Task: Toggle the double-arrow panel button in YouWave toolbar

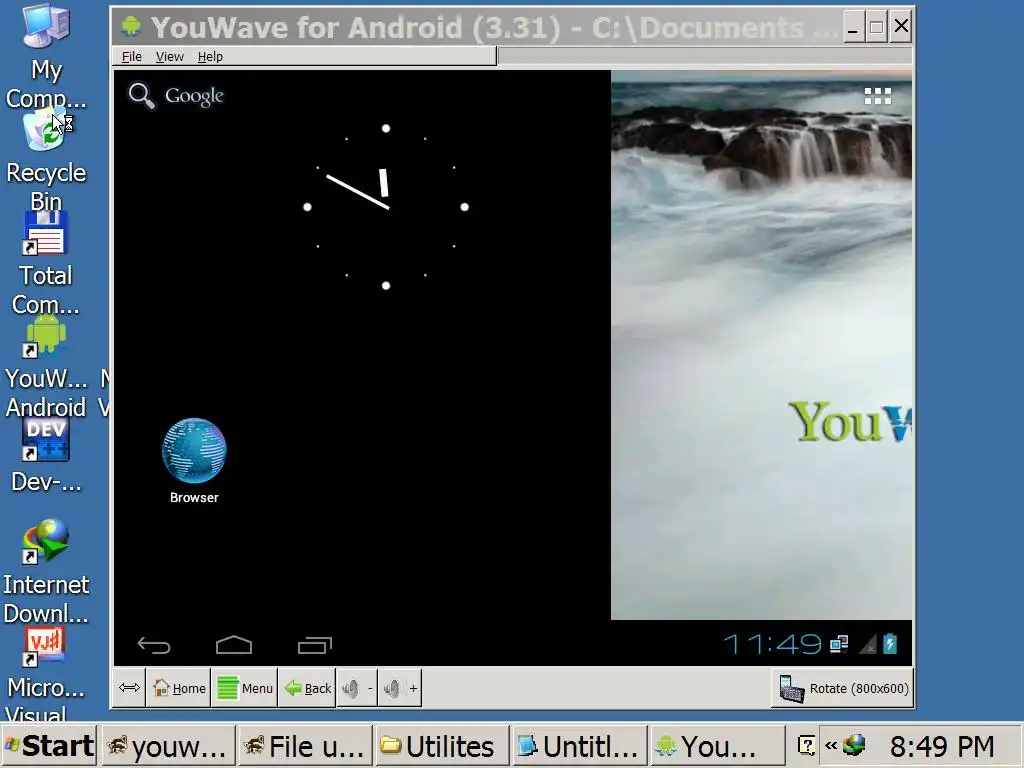Action: (129, 688)
